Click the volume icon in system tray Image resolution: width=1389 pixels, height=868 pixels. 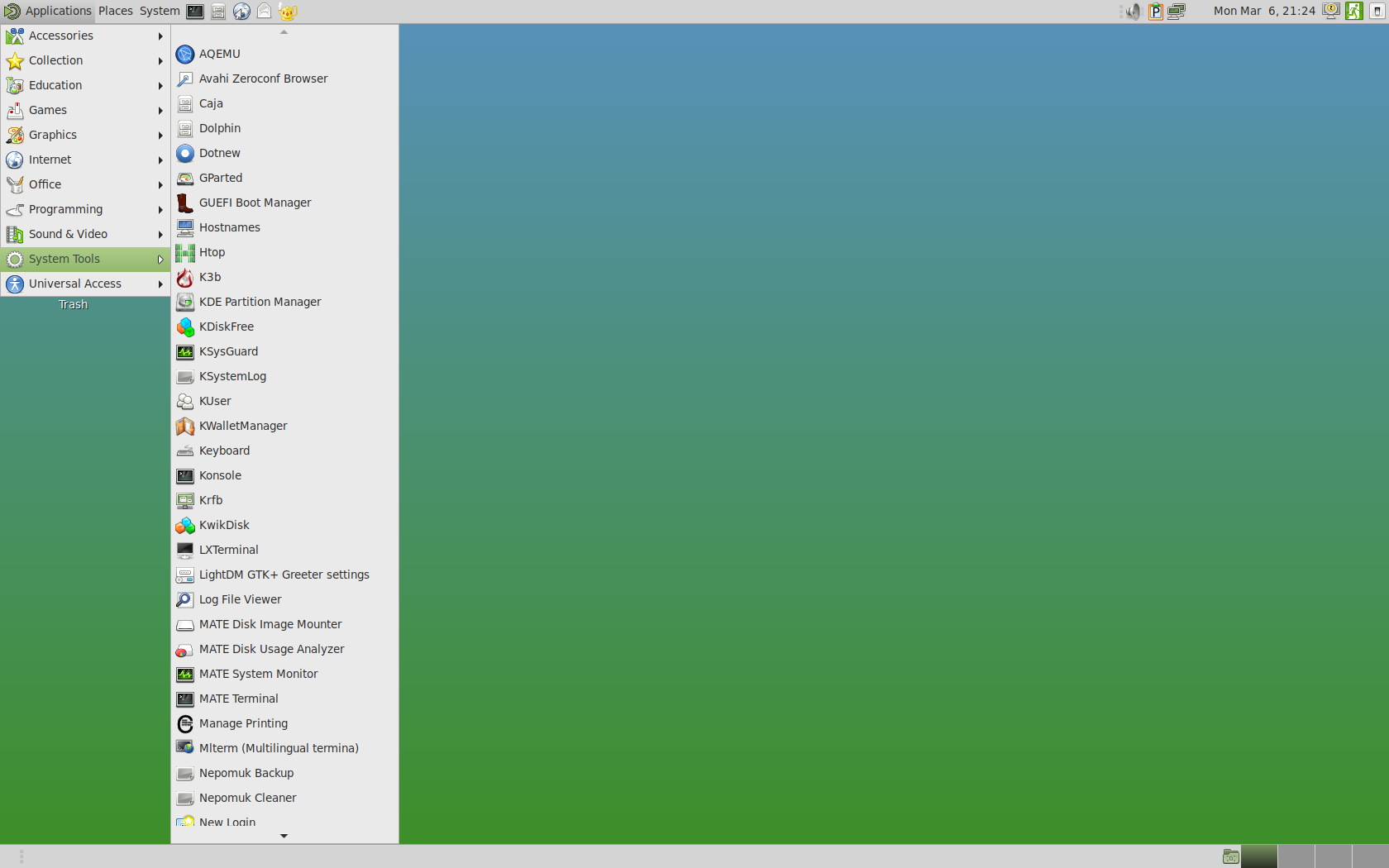pyautogui.click(x=1133, y=11)
